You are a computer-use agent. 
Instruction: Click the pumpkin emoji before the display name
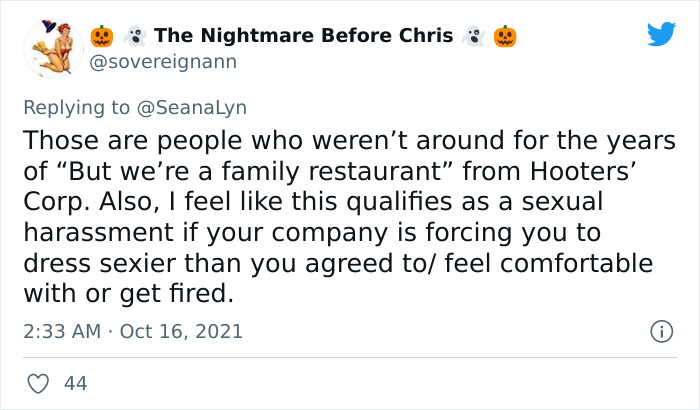[x=102, y=36]
